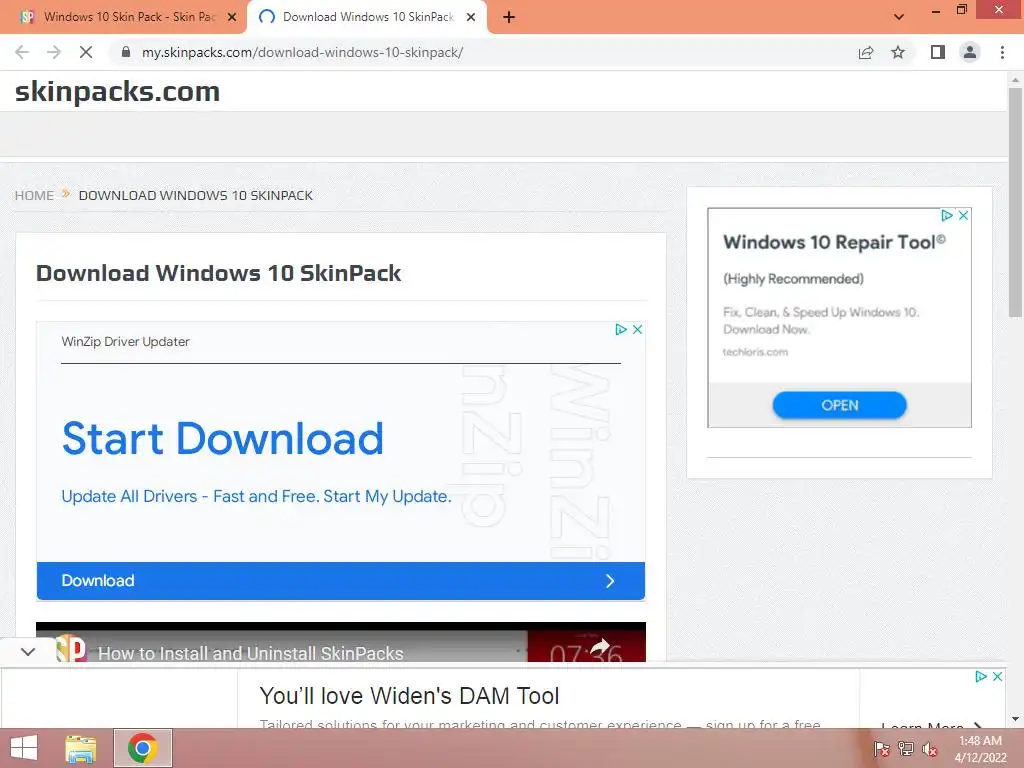Select the Download Windows 10 SkinPack tab
The height and width of the screenshot is (768, 1024).
coord(368,17)
